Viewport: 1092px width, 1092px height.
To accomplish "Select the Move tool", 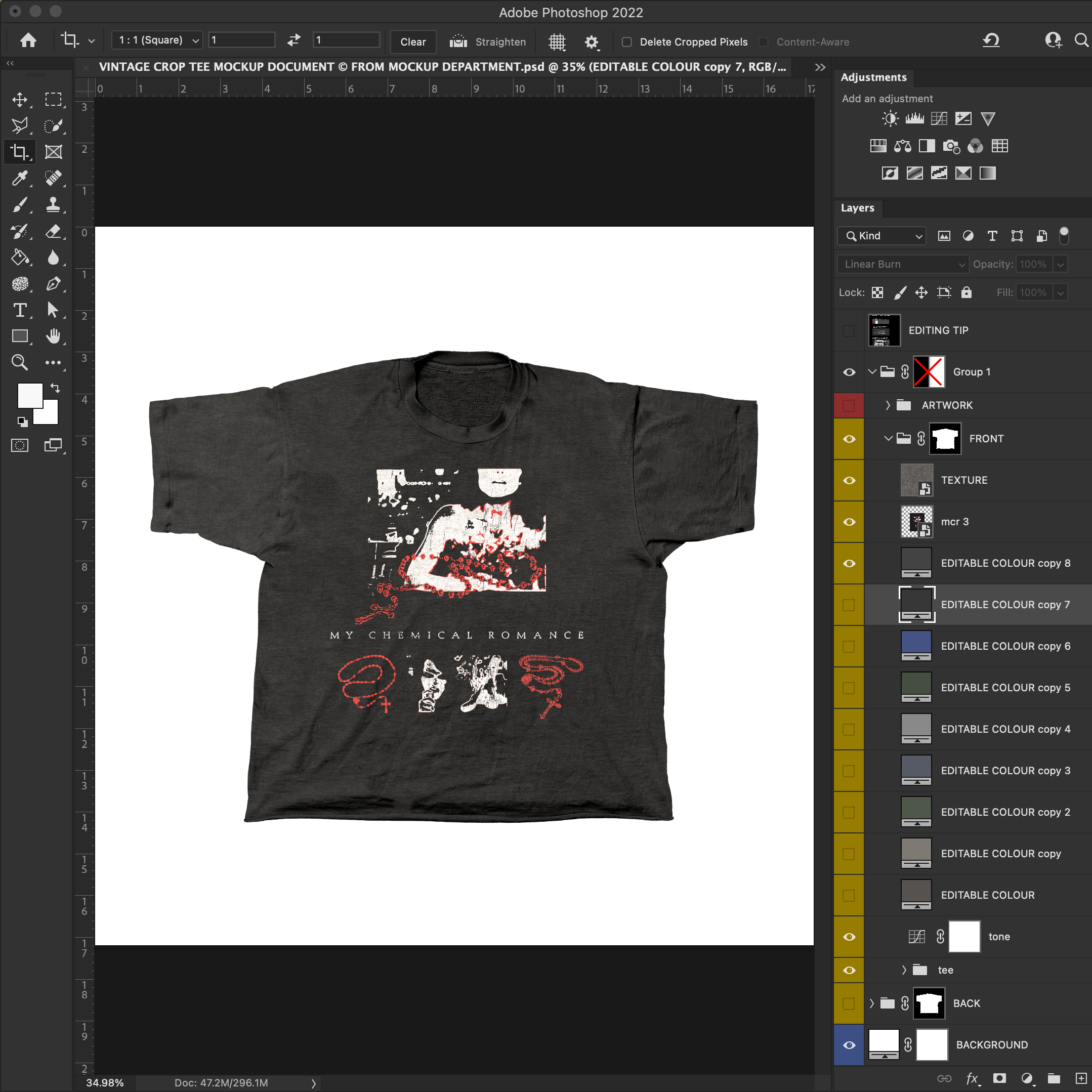I will coord(20,100).
